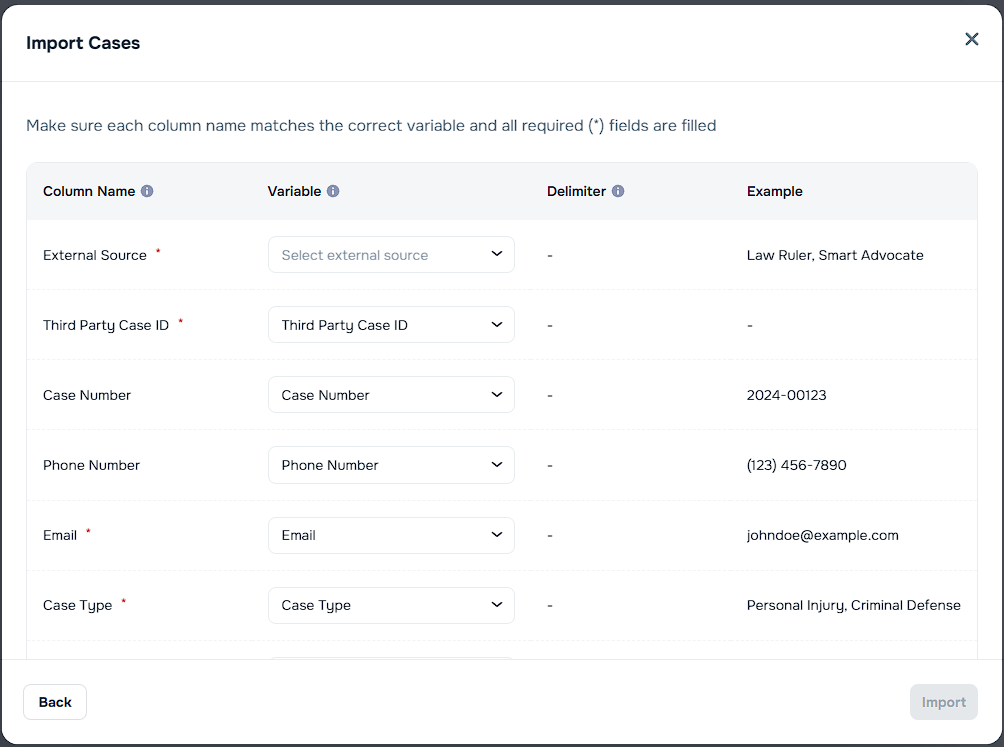Select the Email row label
The height and width of the screenshot is (747, 1004).
[58, 534]
